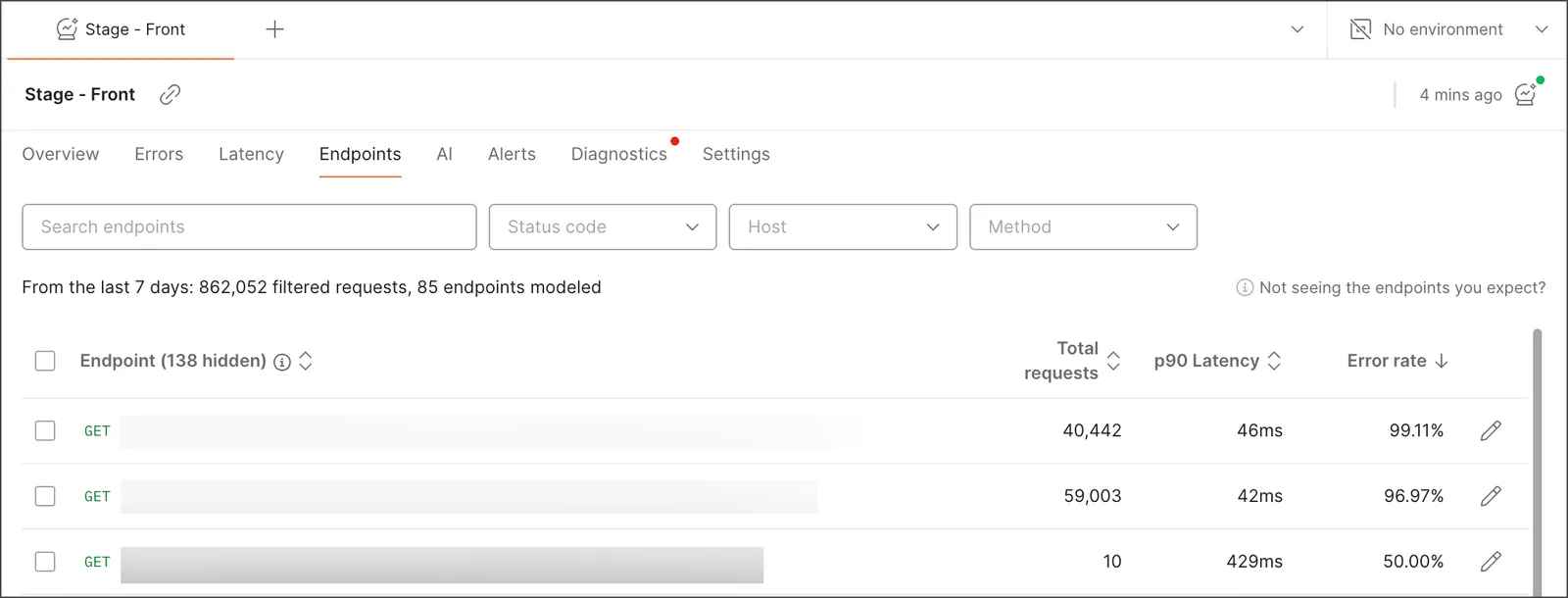1568x598 pixels.
Task: Click the info icon beside Not seeing endpoints
Action: (x=1245, y=287)
